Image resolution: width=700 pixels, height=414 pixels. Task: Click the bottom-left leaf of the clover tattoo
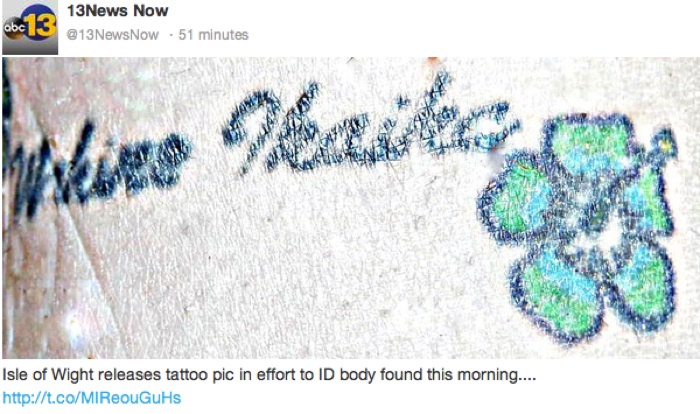pos(556,293)
